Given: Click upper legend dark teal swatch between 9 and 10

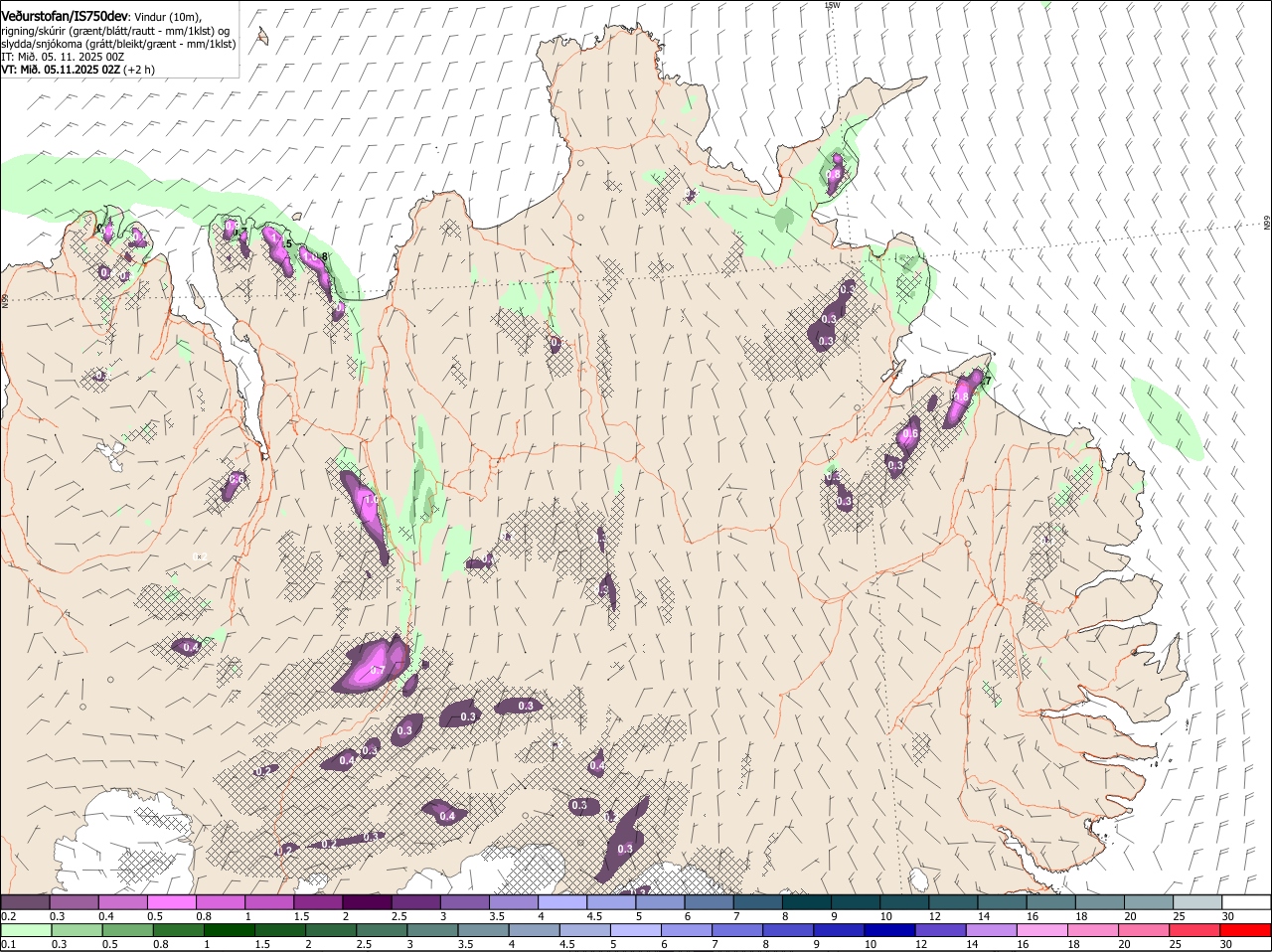Looking at the screenshot, I should 855,902.
